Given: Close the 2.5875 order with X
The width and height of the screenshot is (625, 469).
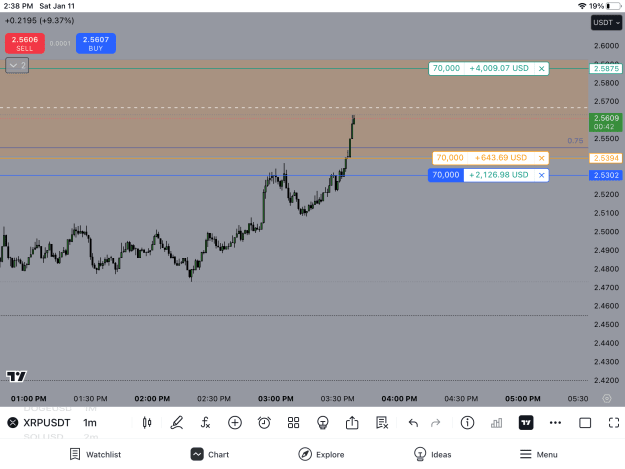Looking at the screenshot, I should coord(541,69).
